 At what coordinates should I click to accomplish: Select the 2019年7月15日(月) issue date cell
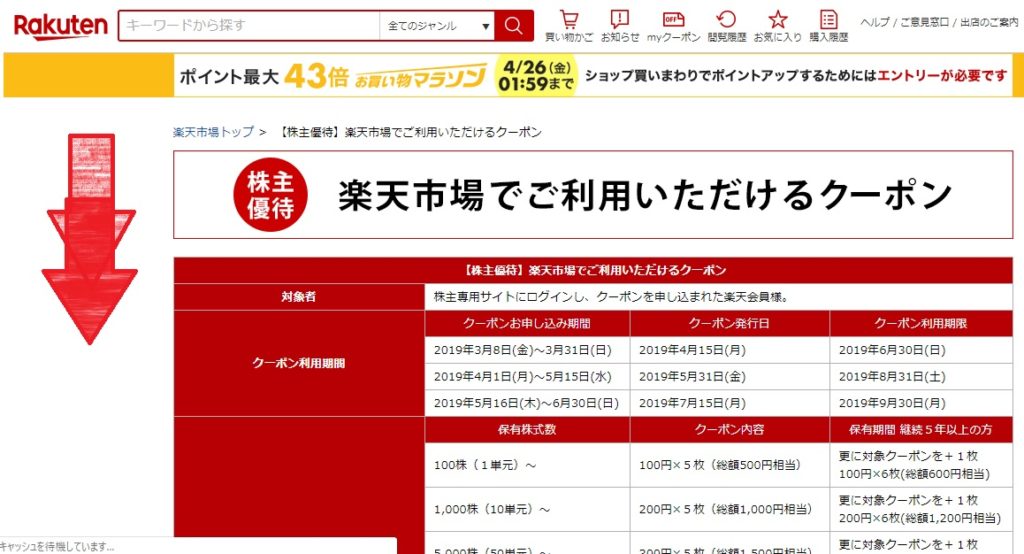coord(729,403)
